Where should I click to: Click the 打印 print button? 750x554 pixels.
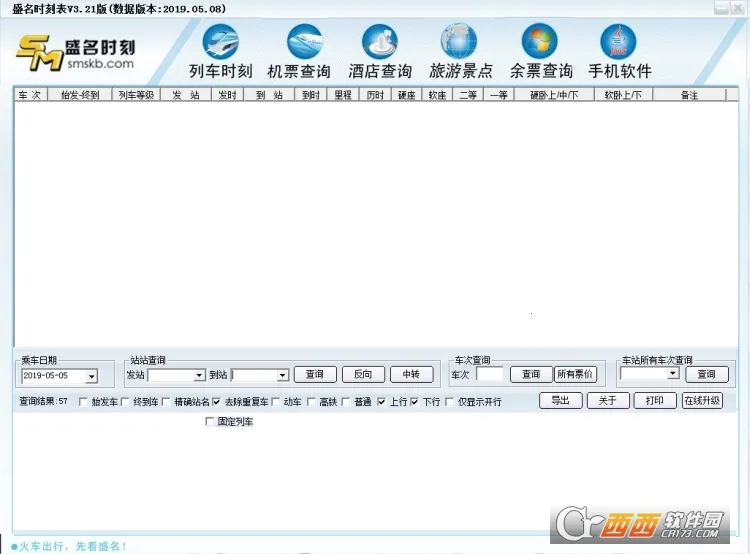(655, 400)
